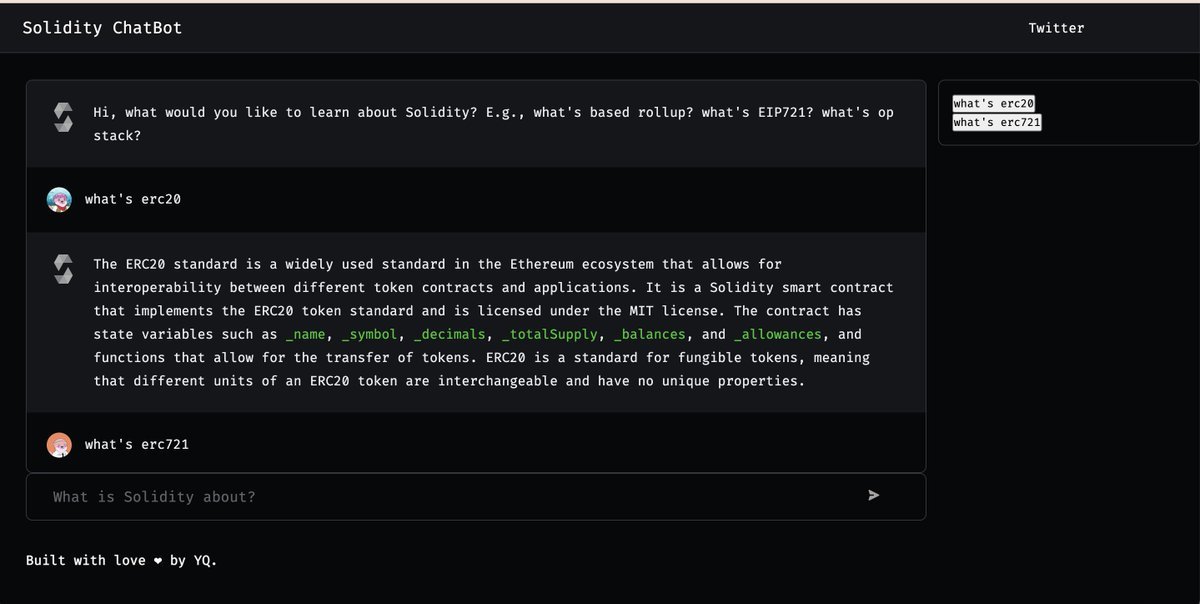This screenshot has width=1200, height=604.
Task: Select the "what's erc20" suggested prompt
Action: tap(993, 103)
